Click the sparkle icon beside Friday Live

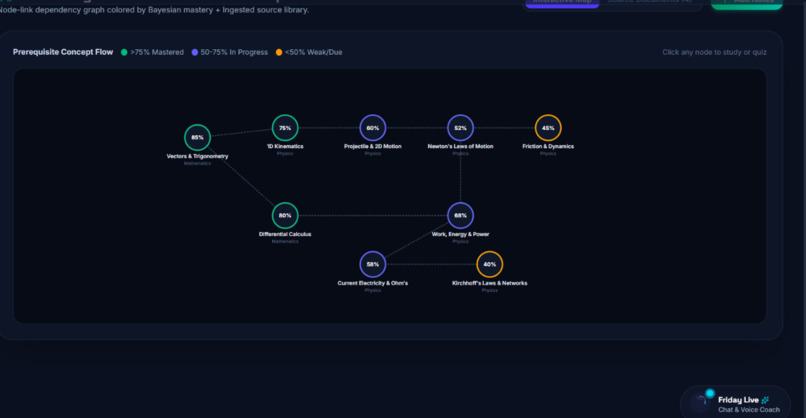click(x=765, y=399)
